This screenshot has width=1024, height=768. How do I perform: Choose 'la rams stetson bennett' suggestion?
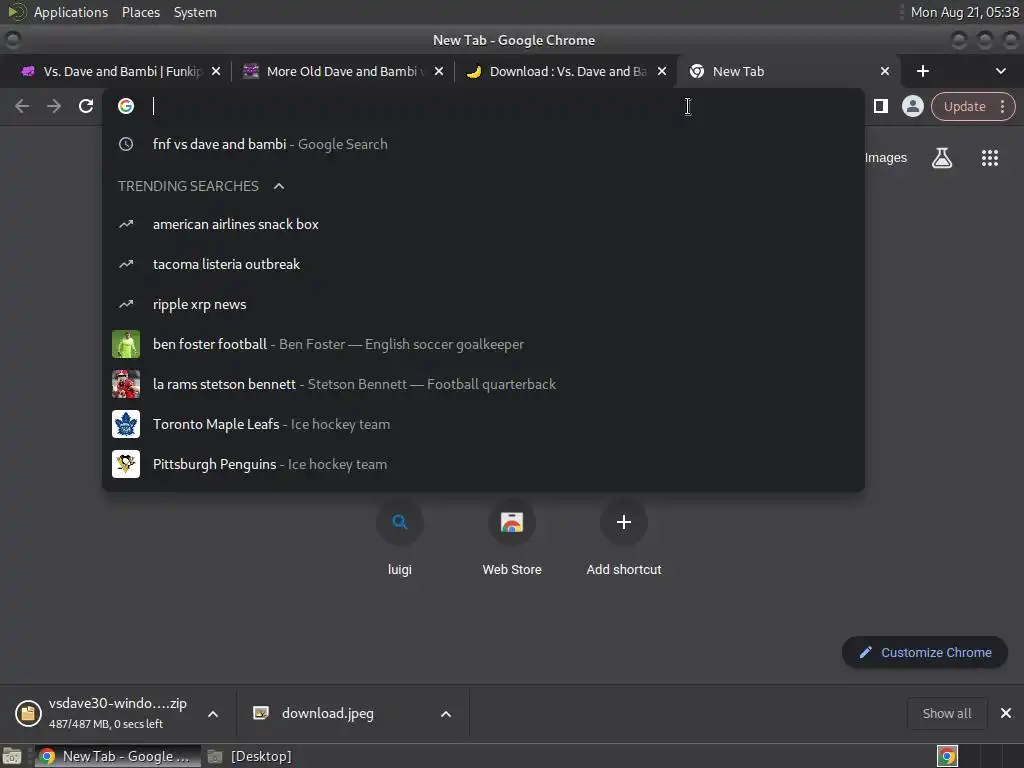(483, 384)
